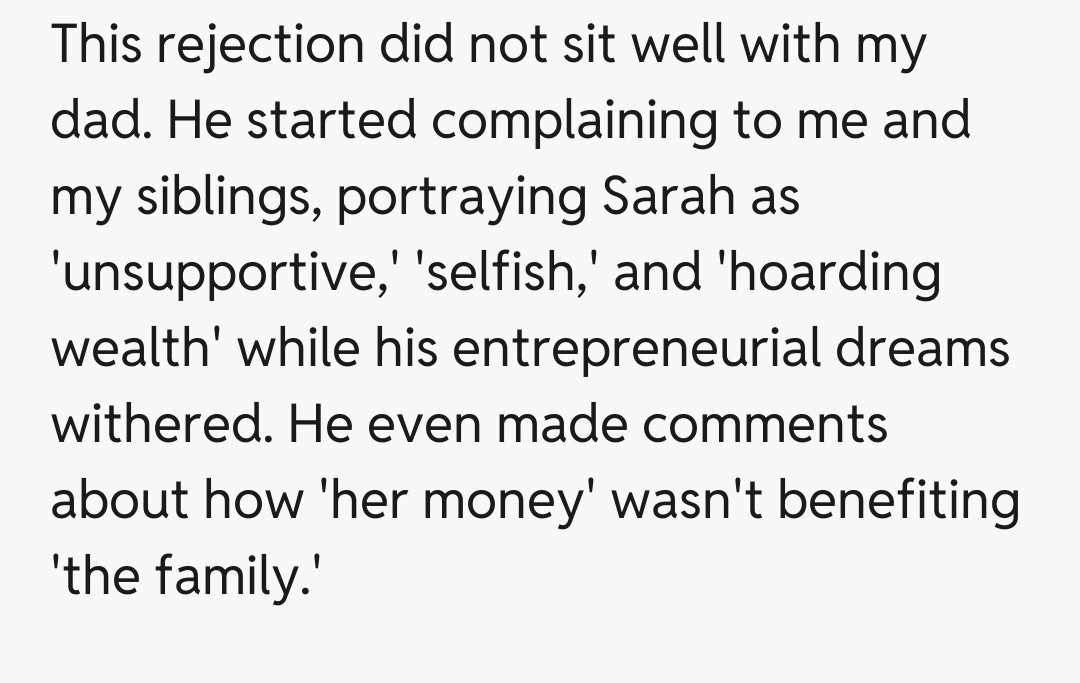
Task: Click the word 'started' in second line
Action: 331,122
